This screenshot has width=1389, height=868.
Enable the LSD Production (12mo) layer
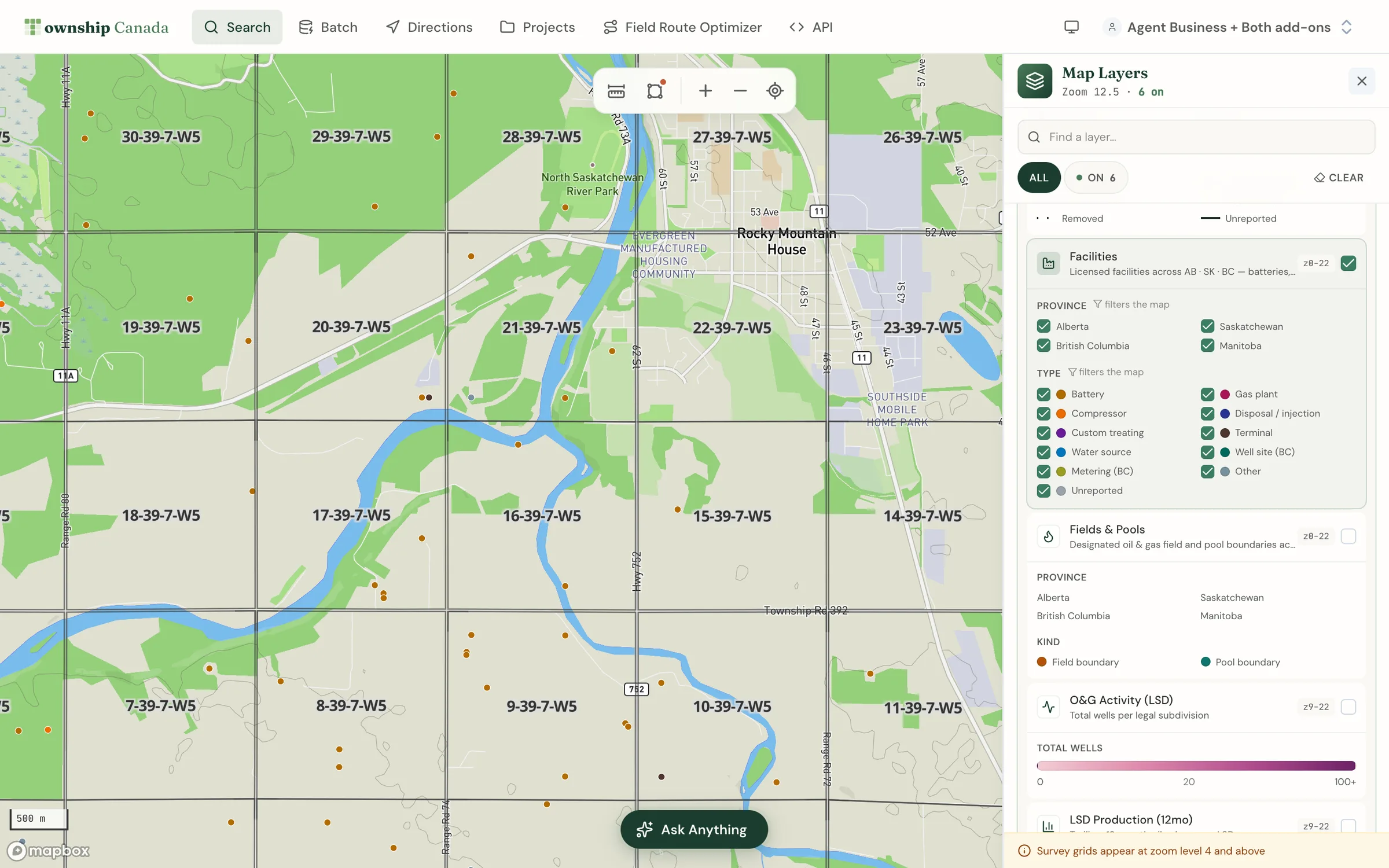tap(1348, 826)
